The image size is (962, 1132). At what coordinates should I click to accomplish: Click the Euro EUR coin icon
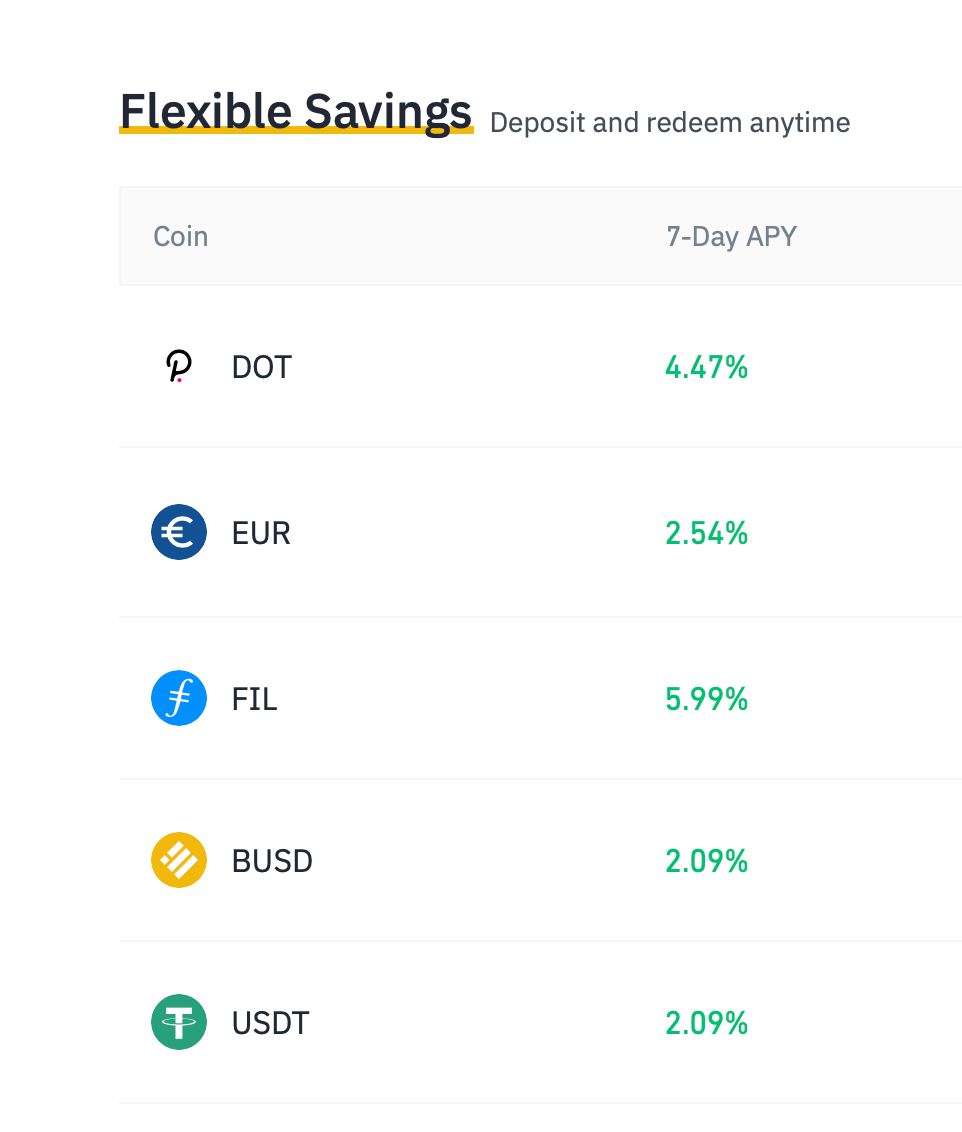point(178,532)
